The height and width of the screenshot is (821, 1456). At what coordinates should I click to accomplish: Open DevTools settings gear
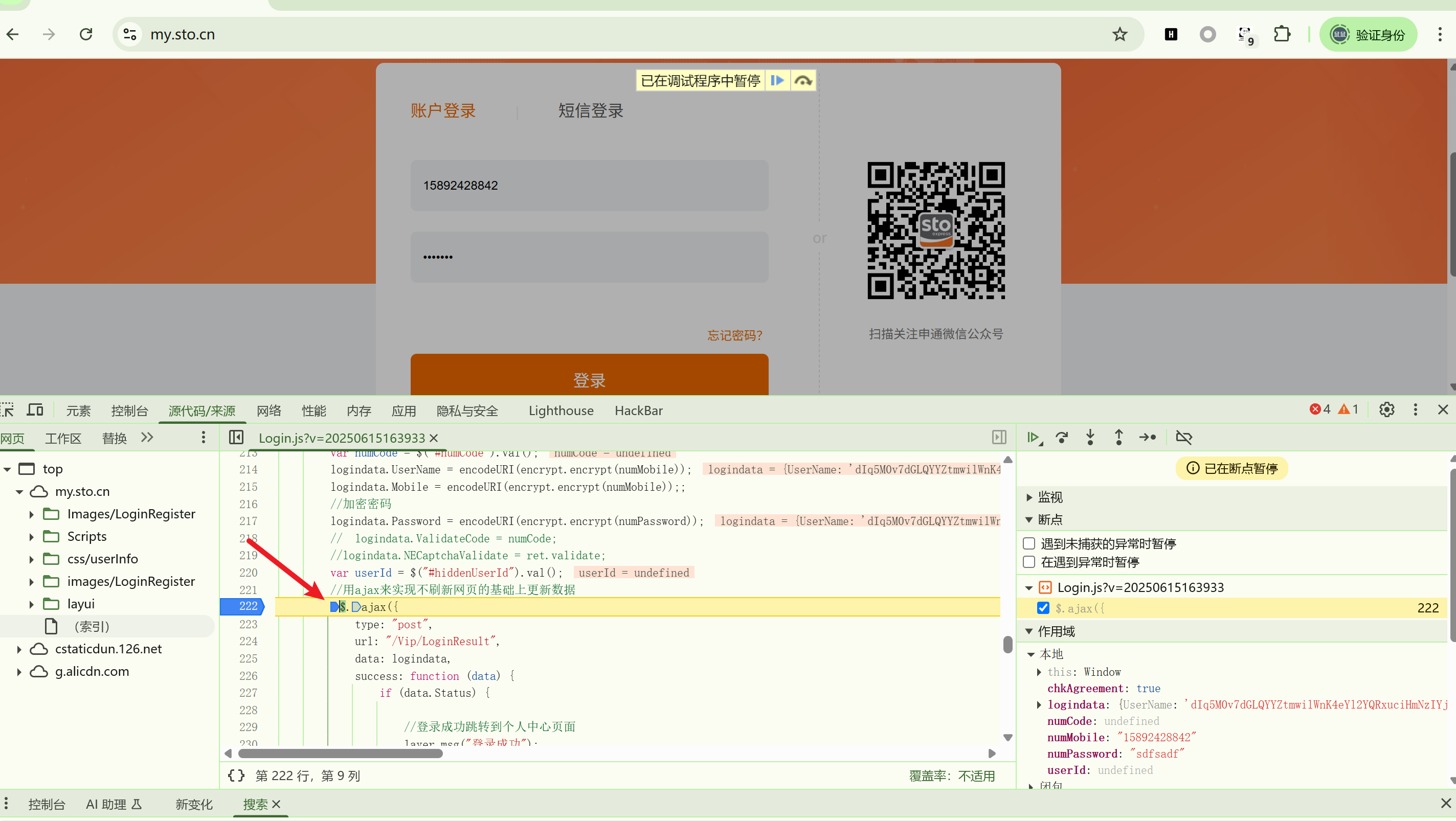1386,409
